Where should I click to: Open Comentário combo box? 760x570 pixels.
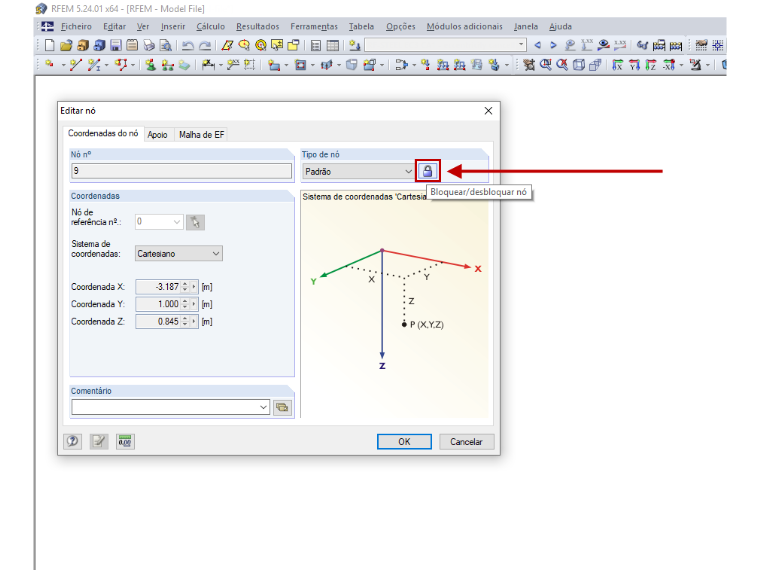(x=170, y=407)
